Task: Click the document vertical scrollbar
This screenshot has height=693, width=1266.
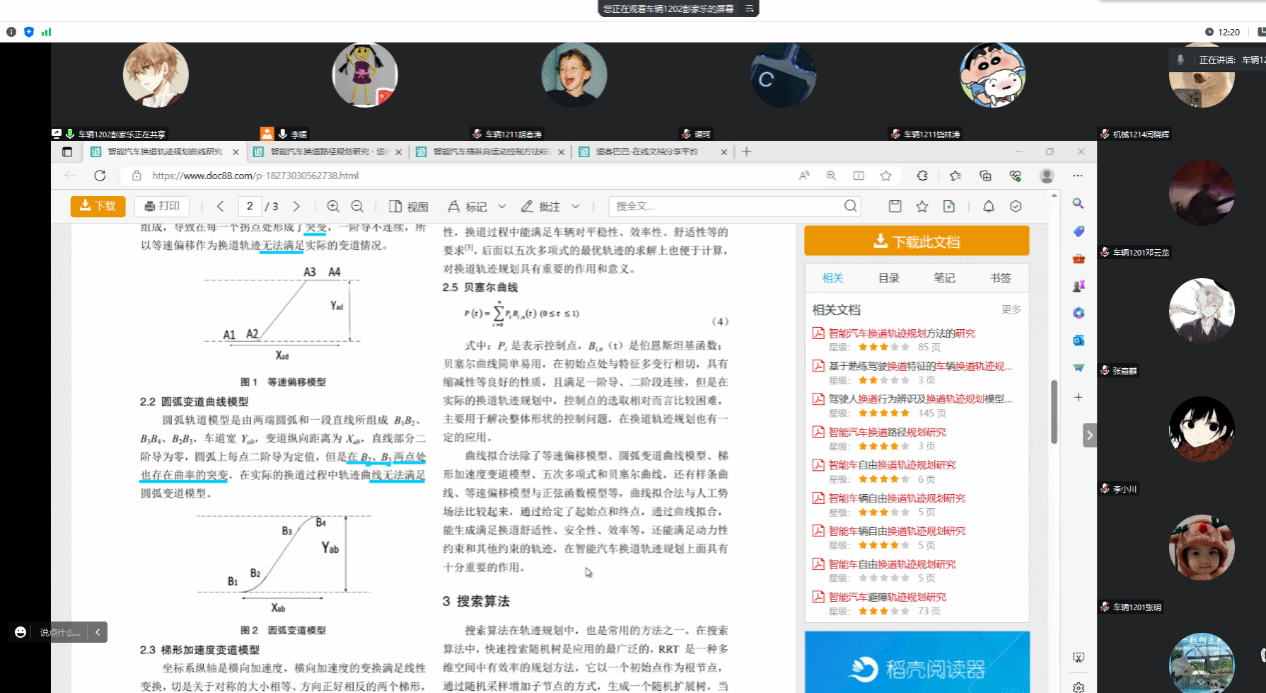Action: (x=1053, y=410)
